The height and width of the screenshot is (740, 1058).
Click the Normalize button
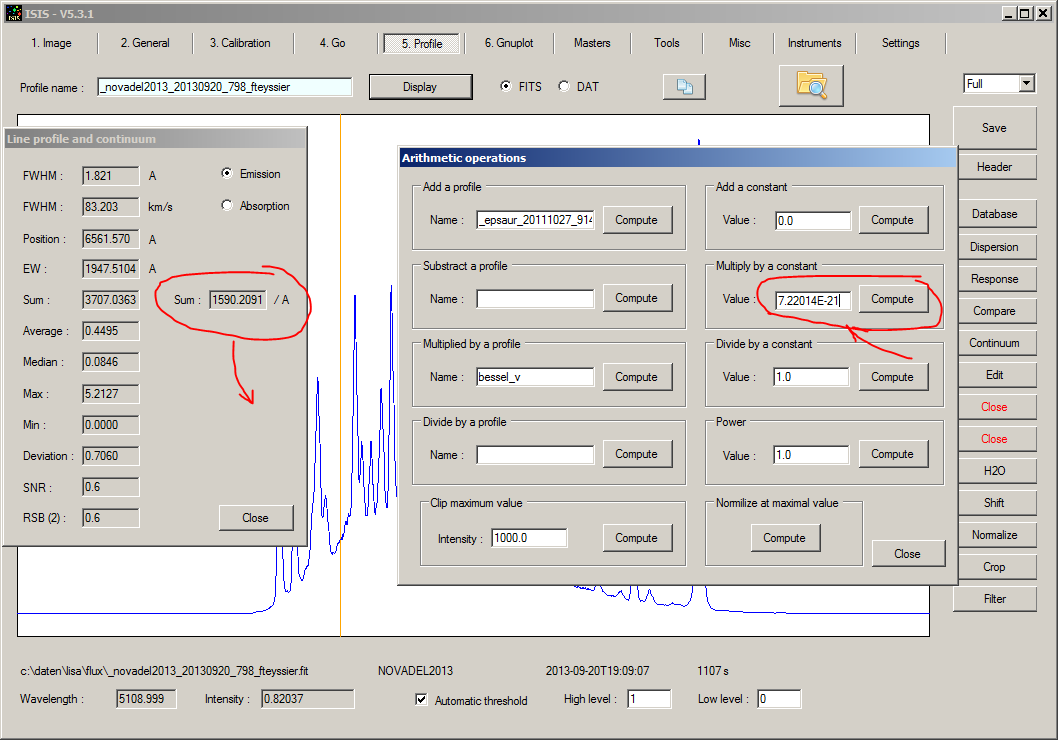pyautogui.click(x=996, y=534)
